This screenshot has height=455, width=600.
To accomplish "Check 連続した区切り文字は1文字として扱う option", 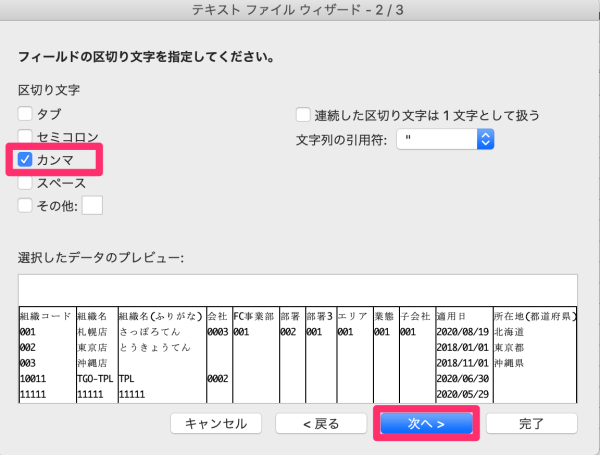I will pyautogui.click(x=304, y=115).
